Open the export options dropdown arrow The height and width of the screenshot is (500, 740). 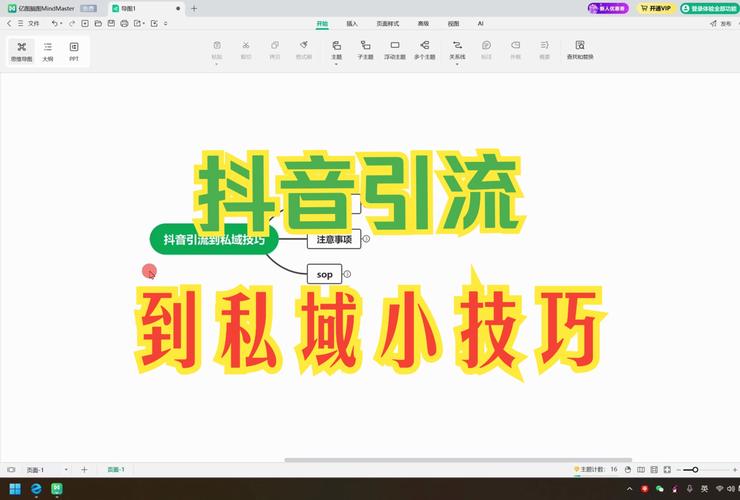click(x=143, y=24)
